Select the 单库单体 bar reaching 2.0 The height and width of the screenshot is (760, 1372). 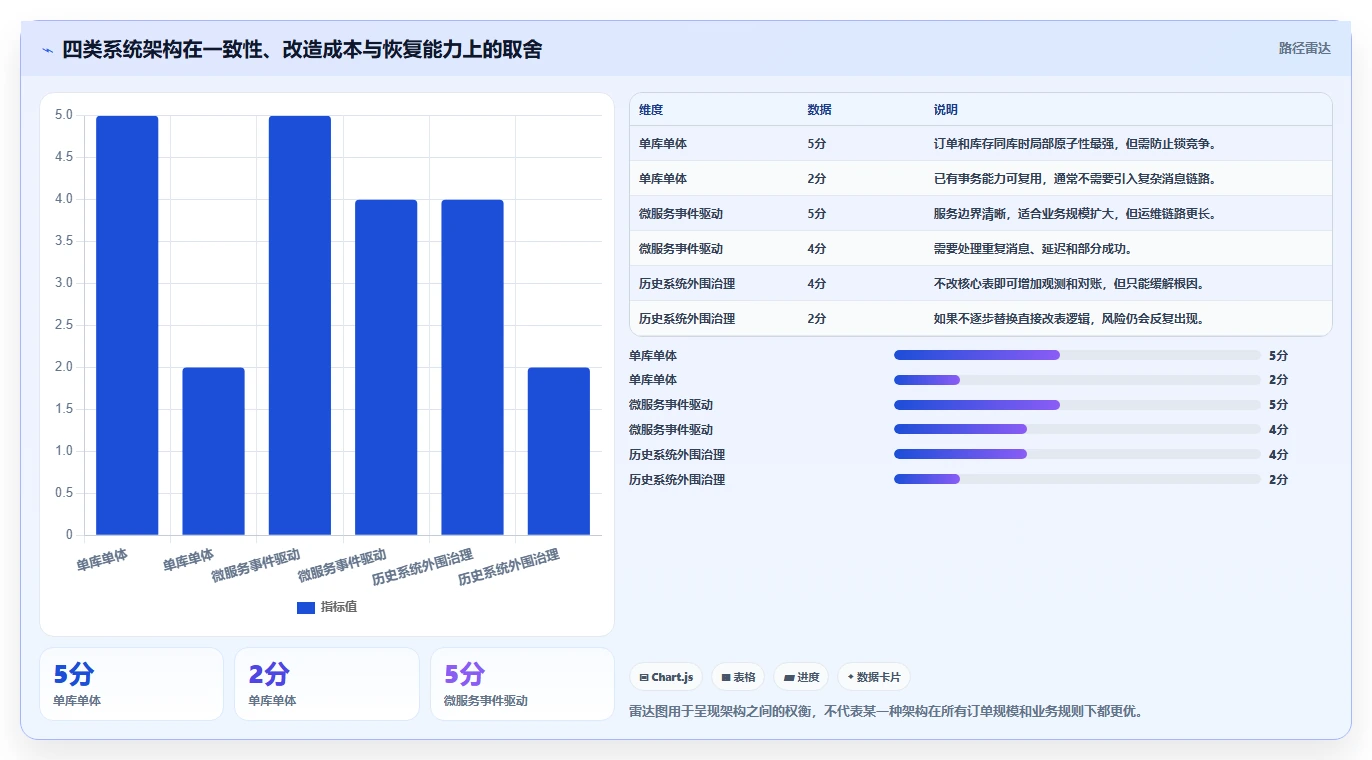click(213, 451)
